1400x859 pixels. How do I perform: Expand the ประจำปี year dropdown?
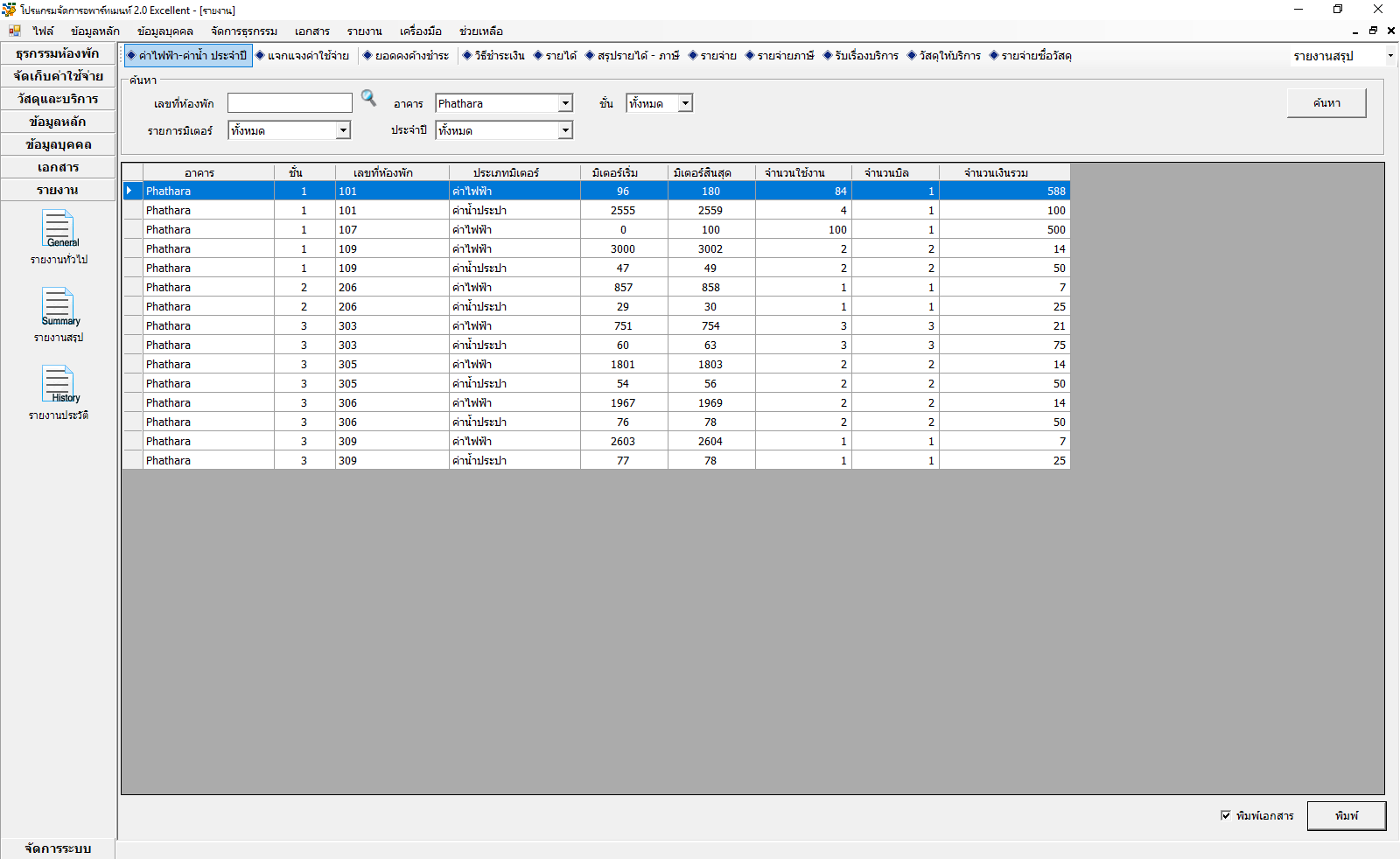(565, 130)
